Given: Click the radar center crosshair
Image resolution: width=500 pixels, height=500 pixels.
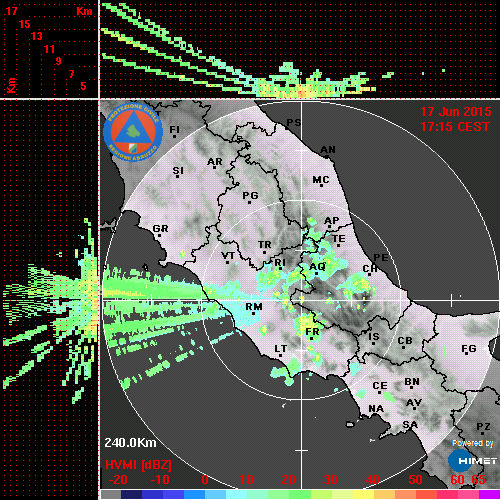Looking at the screenshot, I should click(x=302, y=300).
